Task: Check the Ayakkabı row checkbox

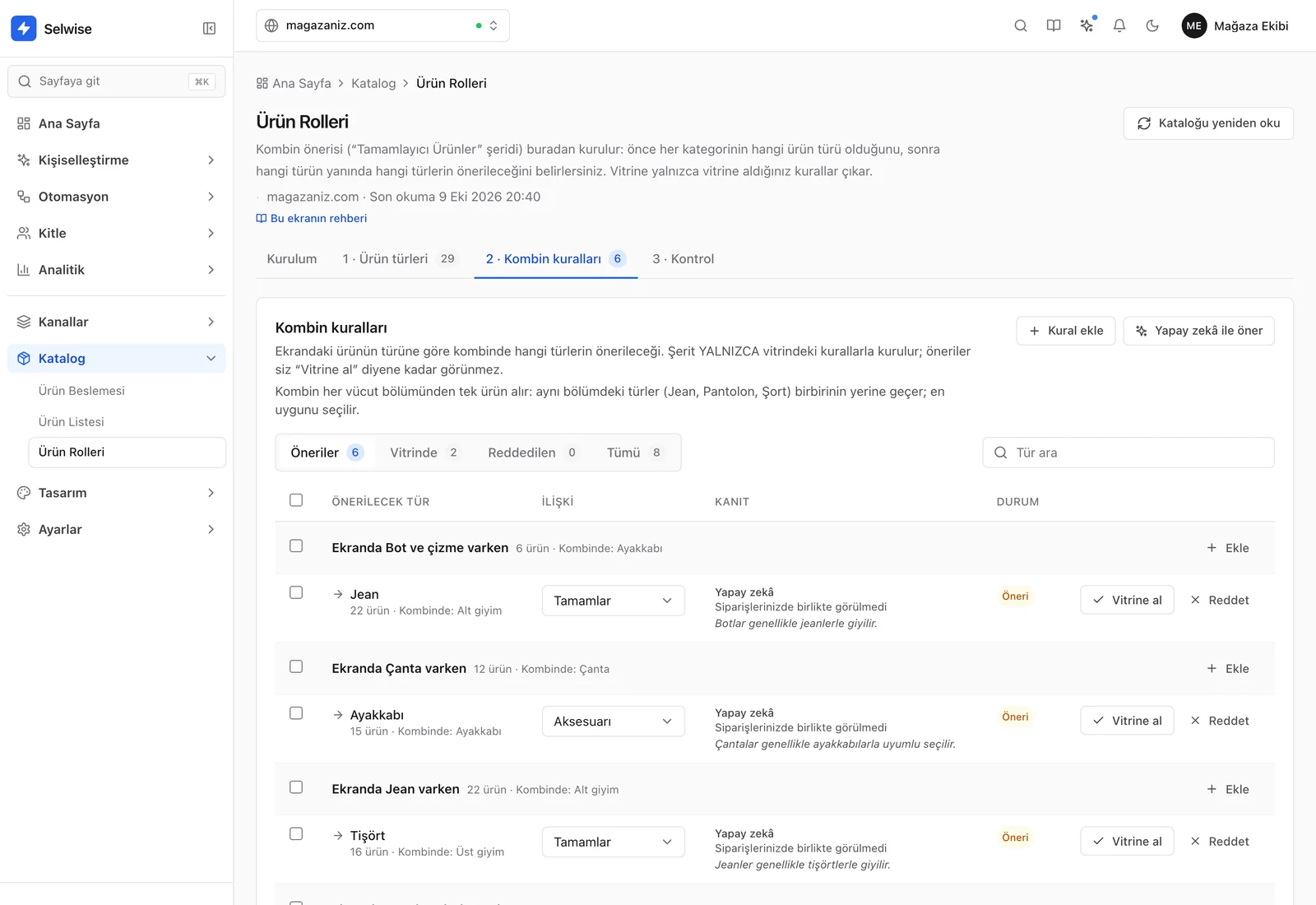Action: tap(296, 713)
